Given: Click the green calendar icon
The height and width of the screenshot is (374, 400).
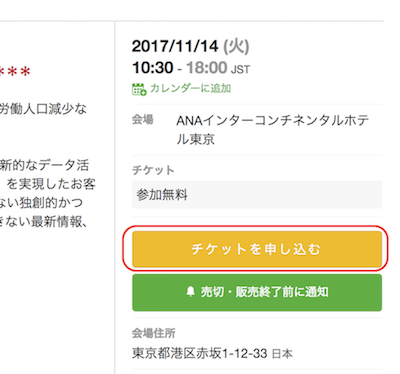Looking at the screenshot, I should 139,89.
